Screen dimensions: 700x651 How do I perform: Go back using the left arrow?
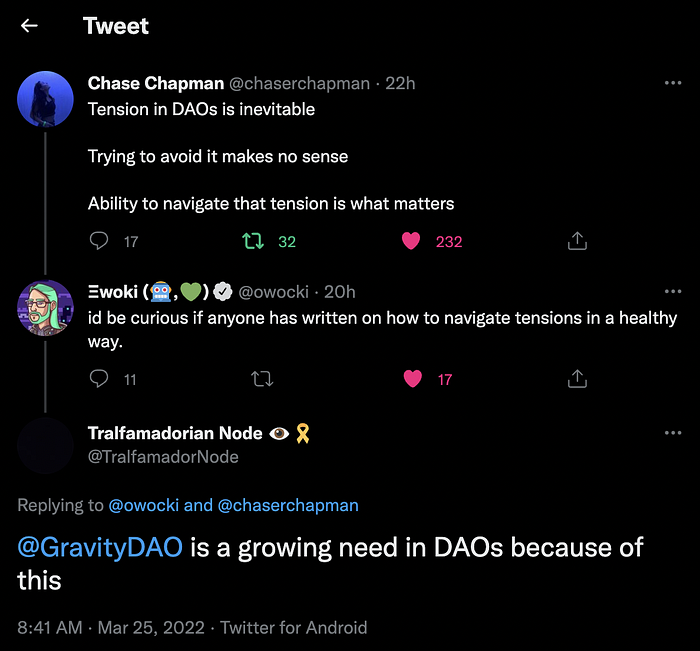29,25
